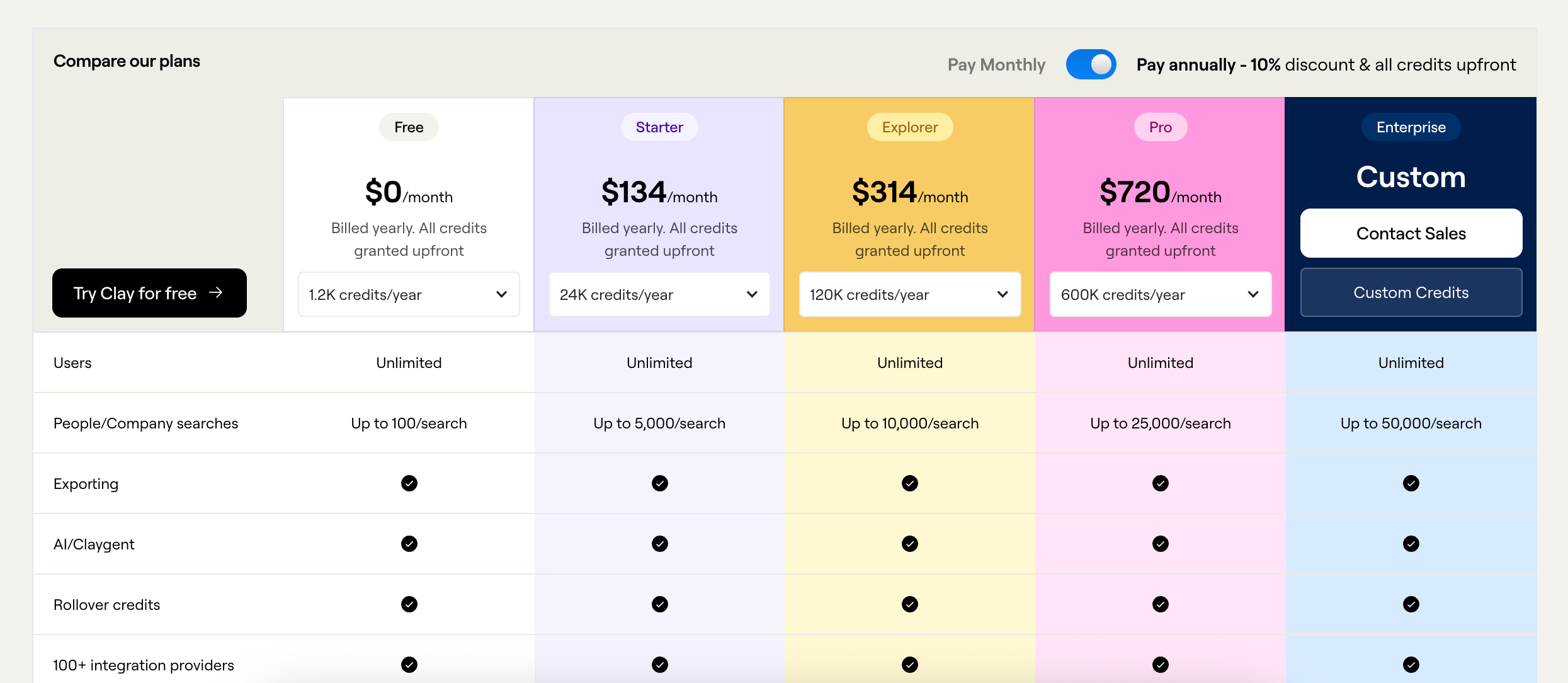Click AI/Claygent checkmark under Explorer plan

[x=910, y=544]
